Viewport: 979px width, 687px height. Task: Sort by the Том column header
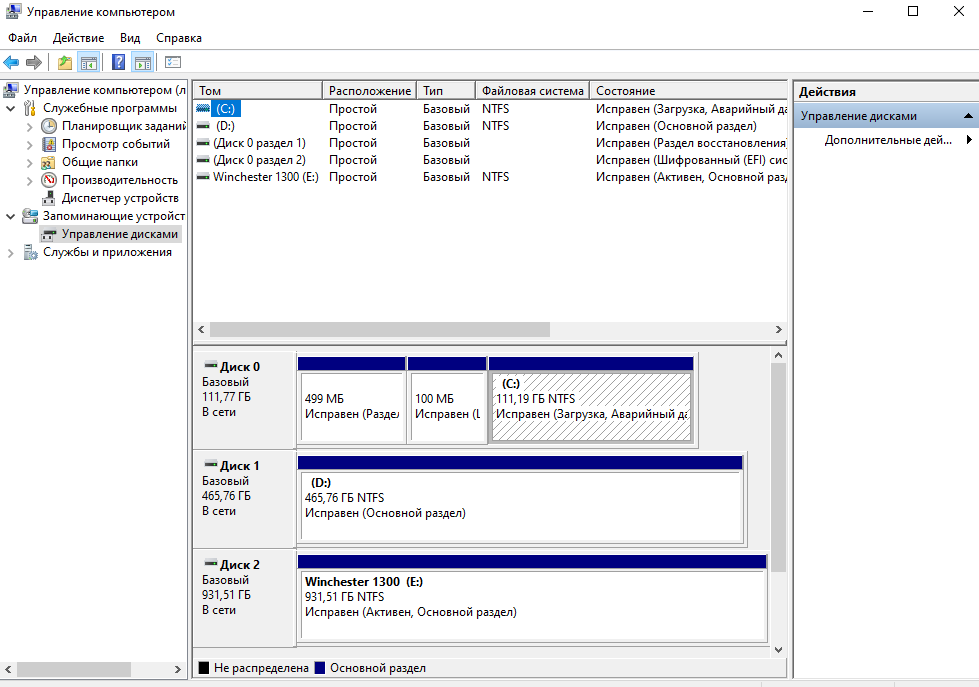pyautogui.click(x=258, y=91)
